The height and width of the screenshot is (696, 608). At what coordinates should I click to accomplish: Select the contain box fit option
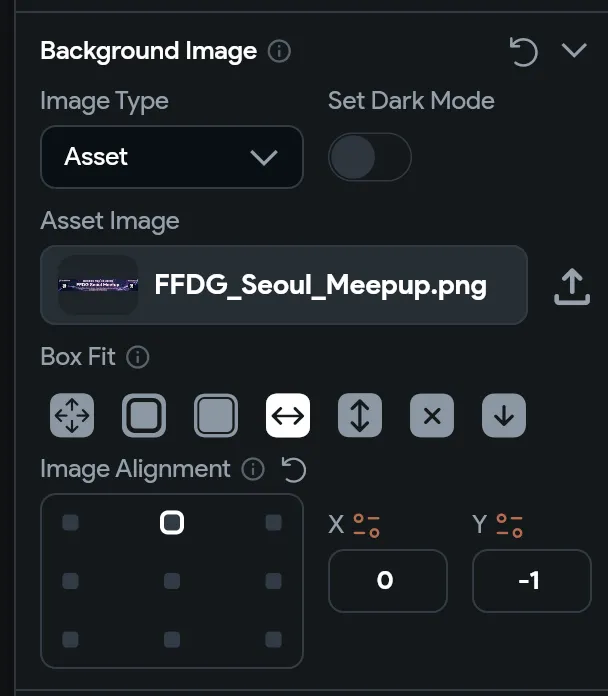144,416
